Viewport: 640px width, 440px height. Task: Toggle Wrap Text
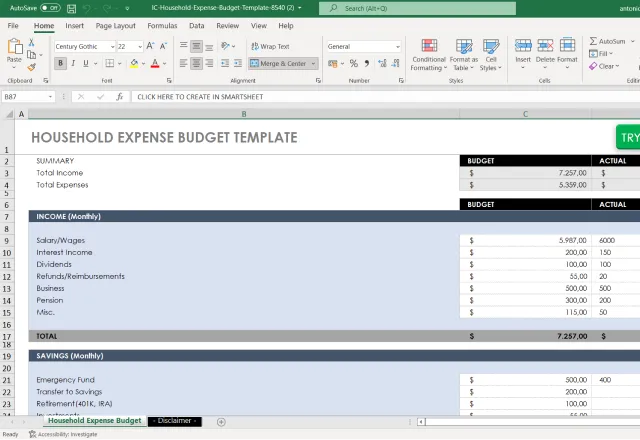(x=270, y=47)
